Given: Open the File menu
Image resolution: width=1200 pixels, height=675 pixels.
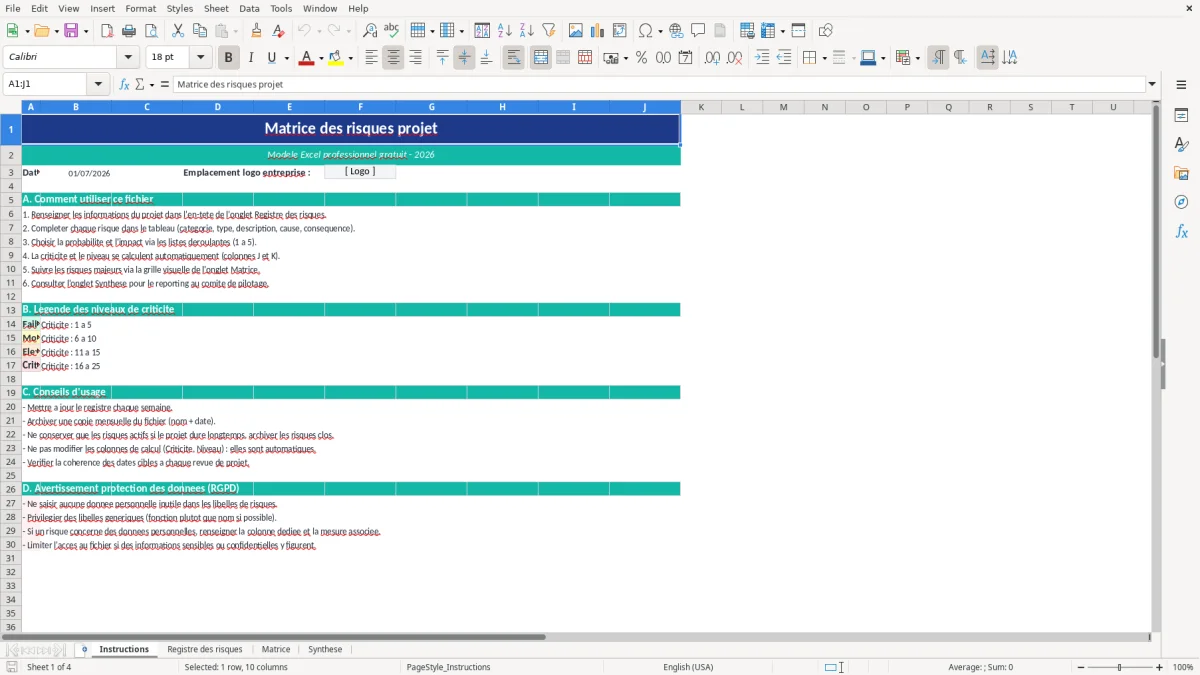Looking at the screenshot, I should point(13,8).
